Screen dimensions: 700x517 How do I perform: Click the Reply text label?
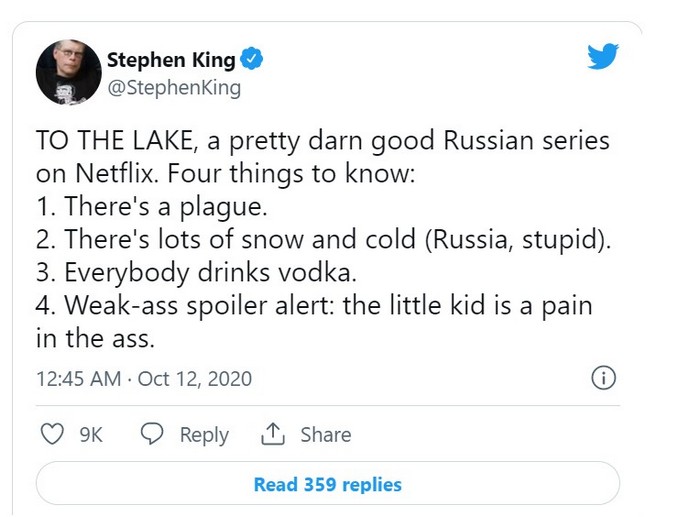point(204,434)
